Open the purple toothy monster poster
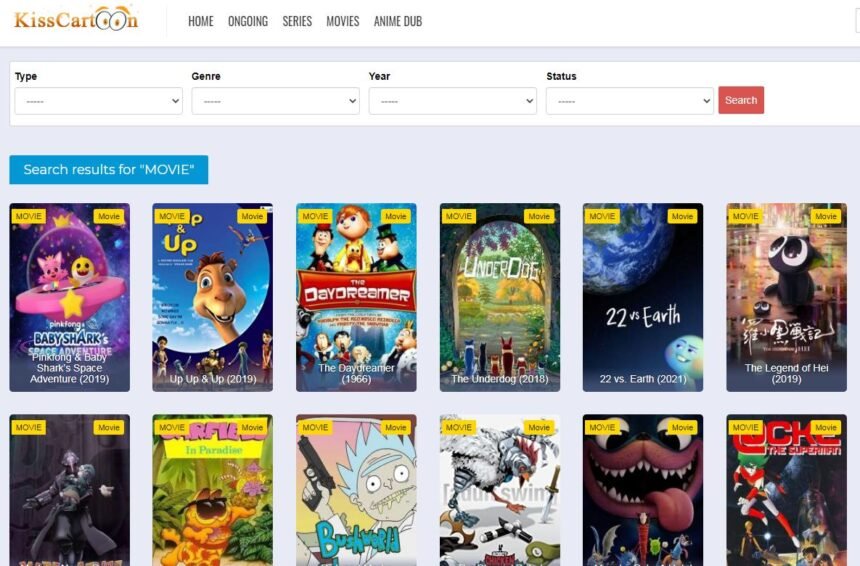 pyautogui.click(x=643, y=490)
